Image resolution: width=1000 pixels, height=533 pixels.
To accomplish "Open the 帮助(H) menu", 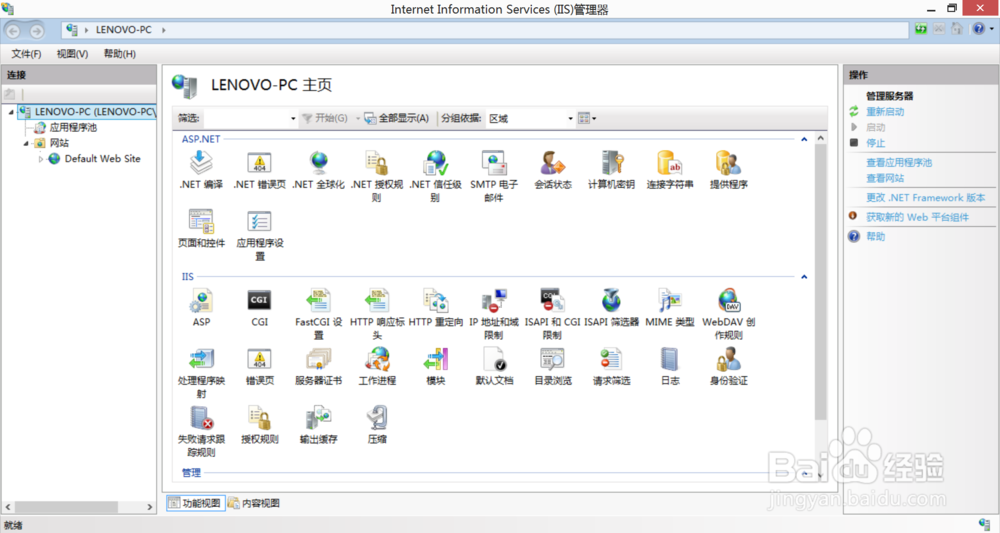I will point(119,54).
